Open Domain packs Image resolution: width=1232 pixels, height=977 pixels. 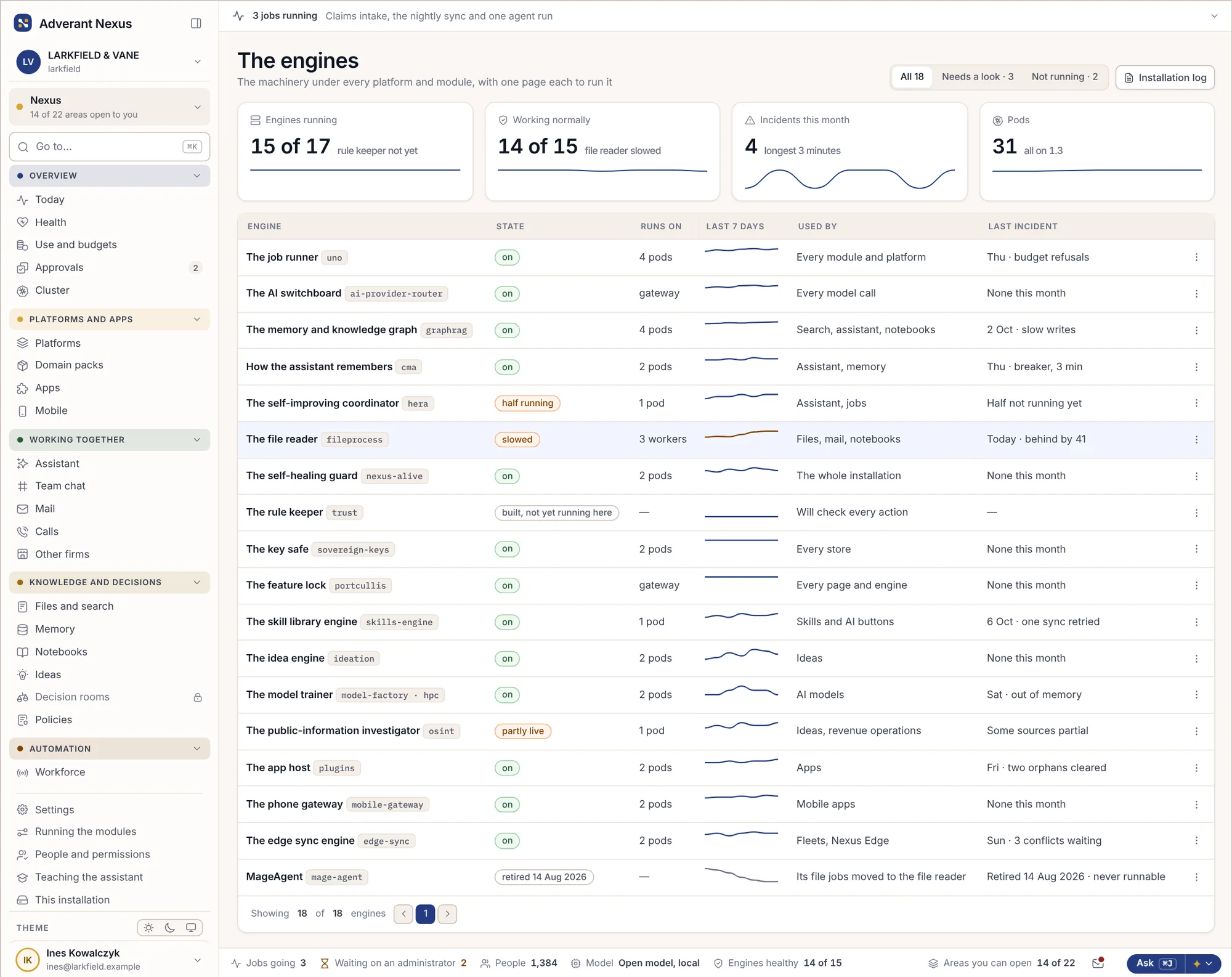110,365
